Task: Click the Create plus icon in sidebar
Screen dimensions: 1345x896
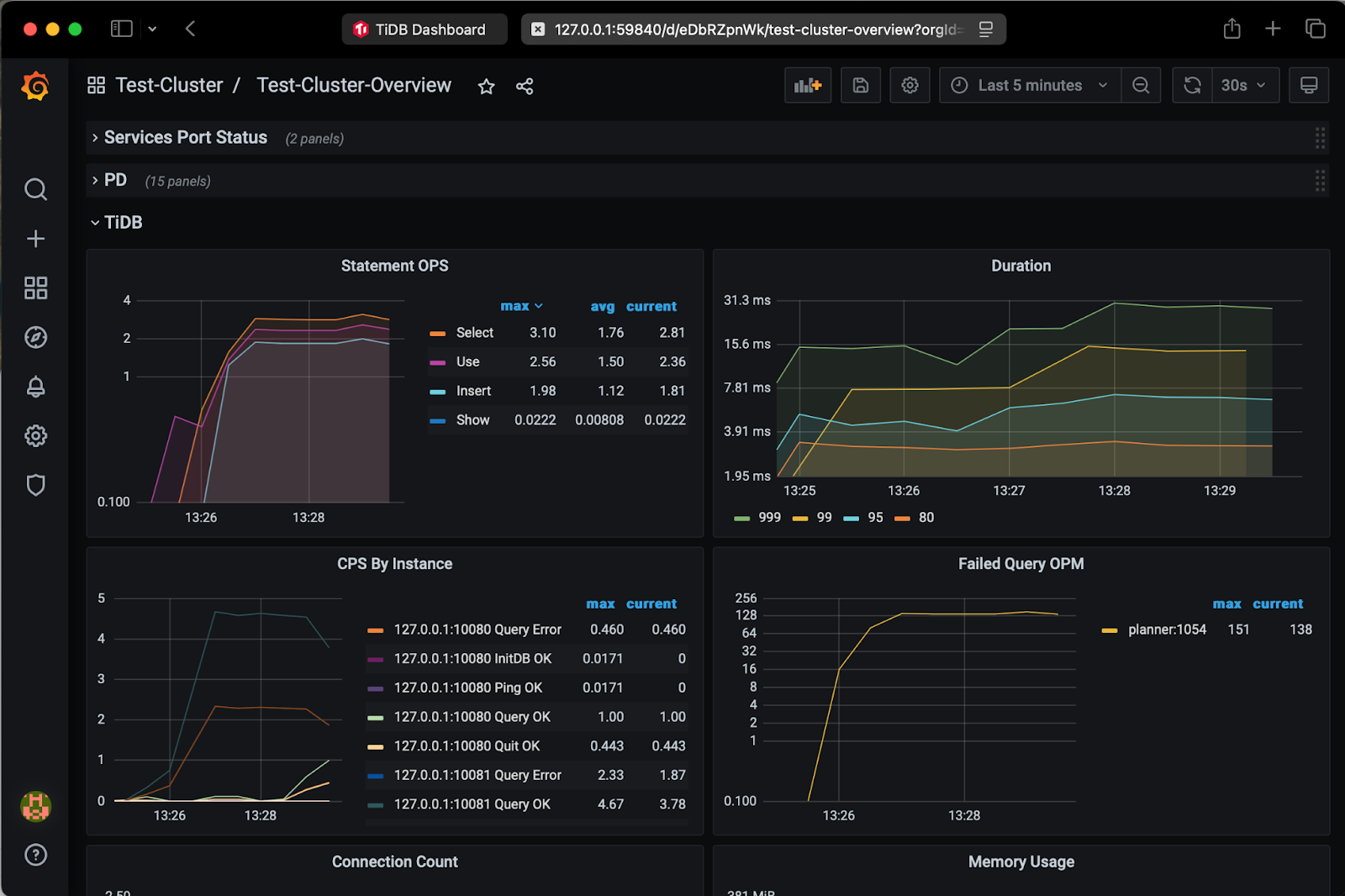Action: tap(35, 239)
